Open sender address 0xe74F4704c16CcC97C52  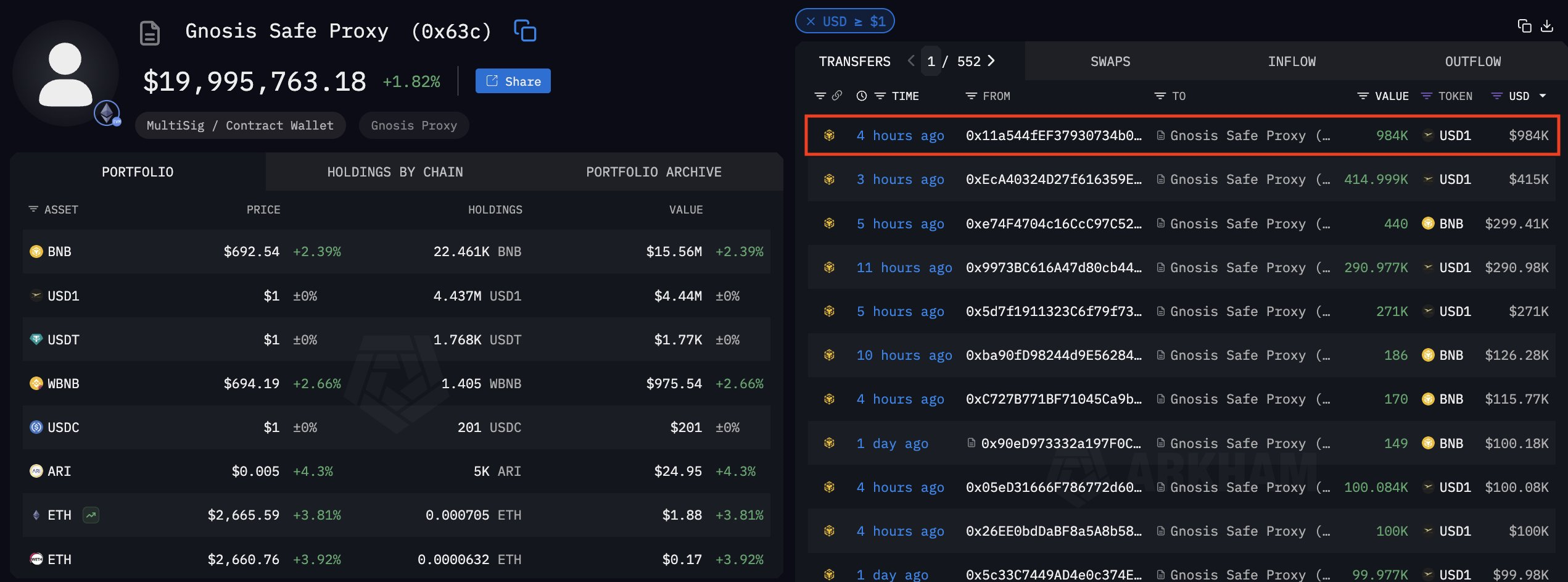pyautogui.click(x=1054, y=223)
